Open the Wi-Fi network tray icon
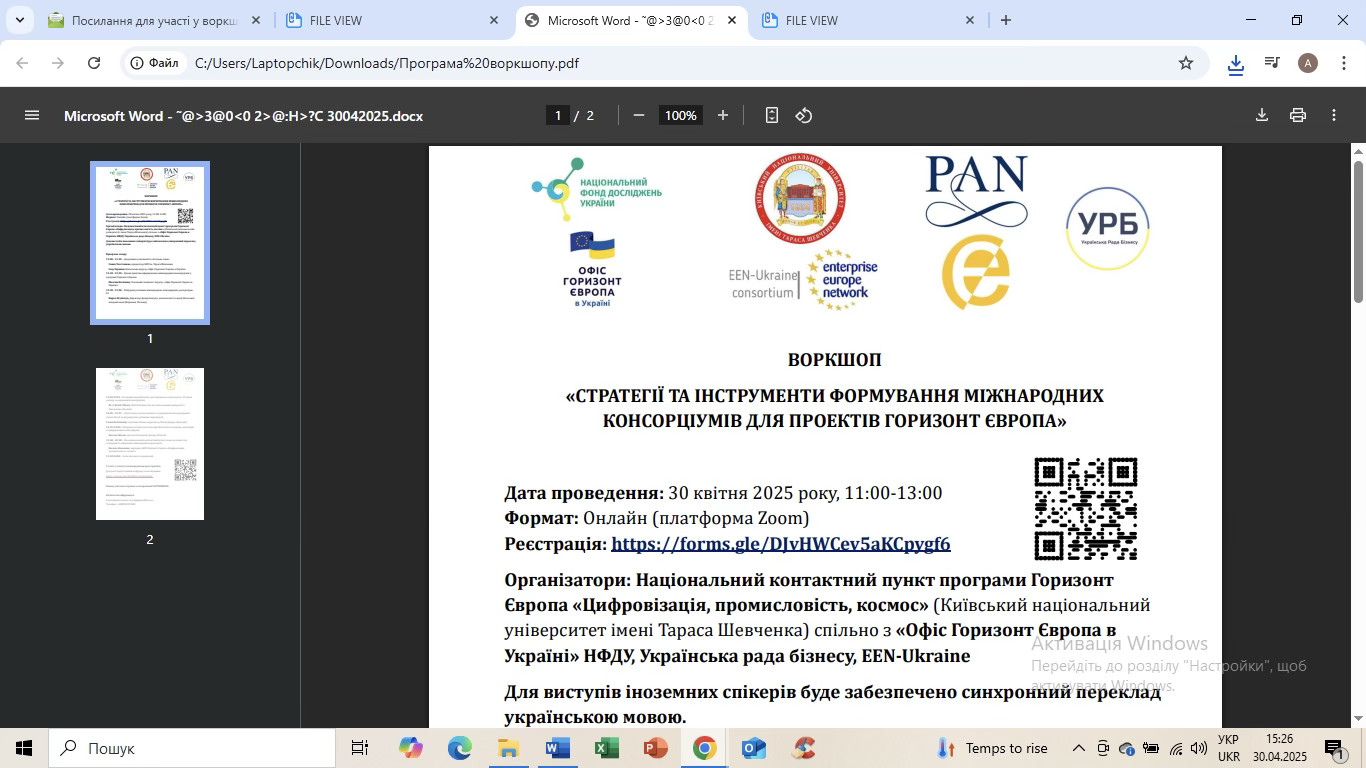This screenshot has height=768, width=1366. click(1176, 748)
